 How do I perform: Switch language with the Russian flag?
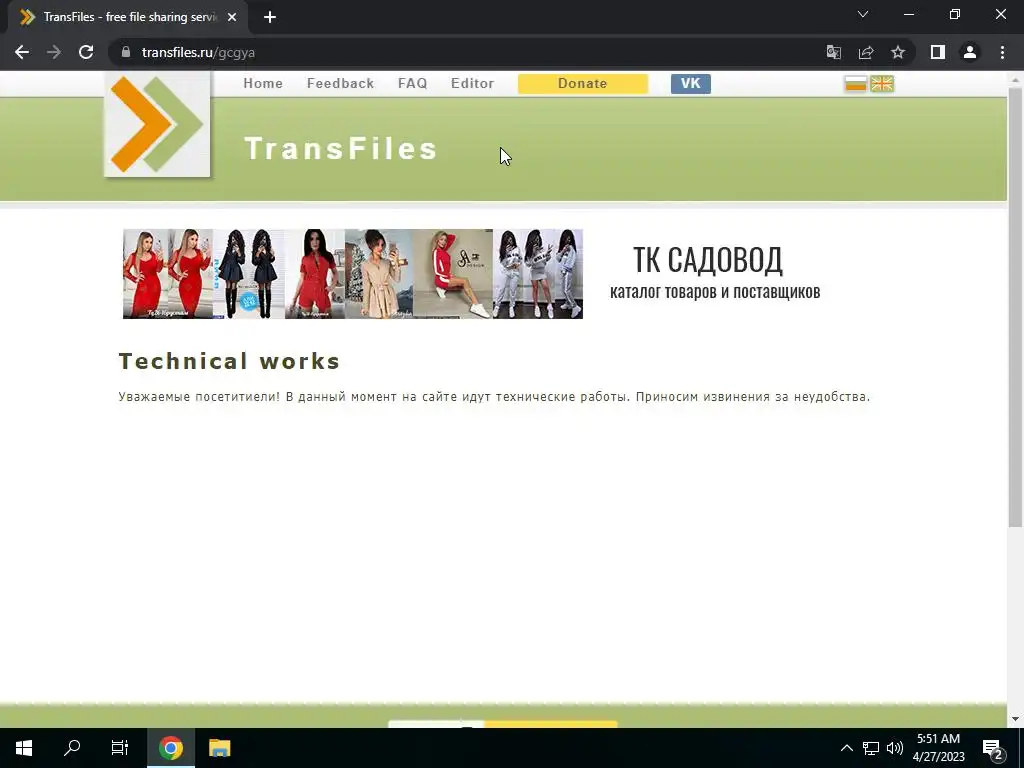click(856, 84)
